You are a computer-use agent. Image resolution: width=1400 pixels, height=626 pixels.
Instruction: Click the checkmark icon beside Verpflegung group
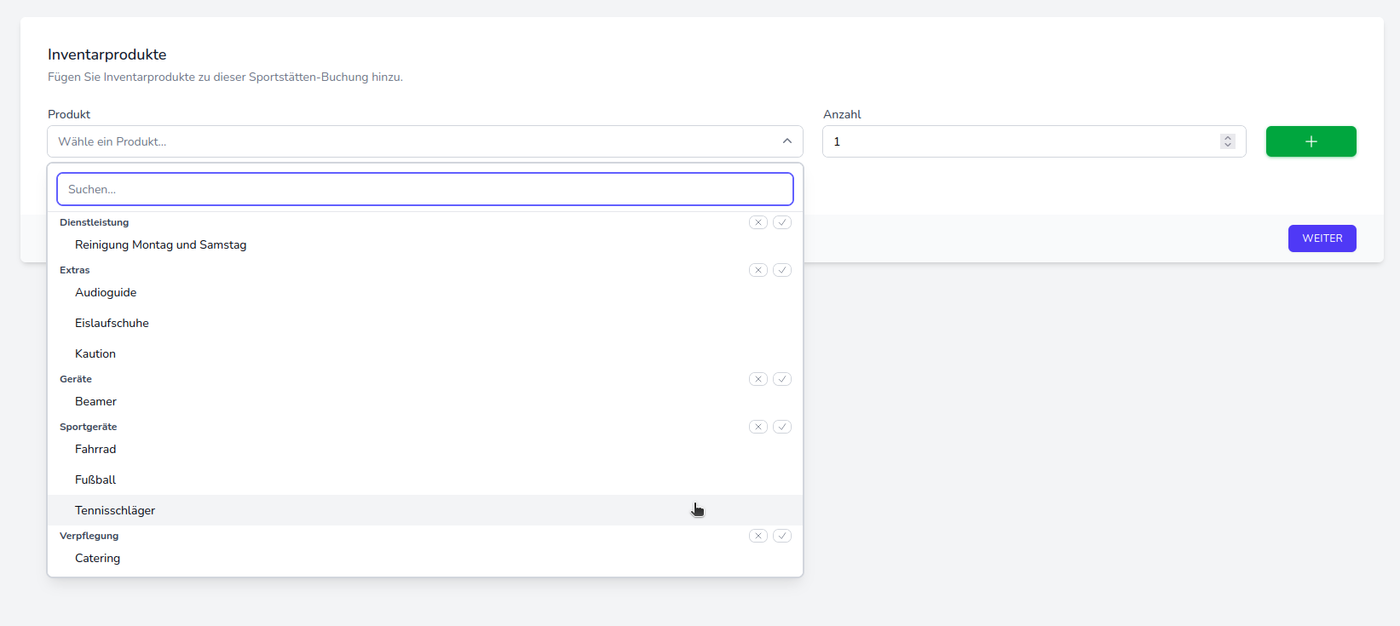[x=782, y=536]
